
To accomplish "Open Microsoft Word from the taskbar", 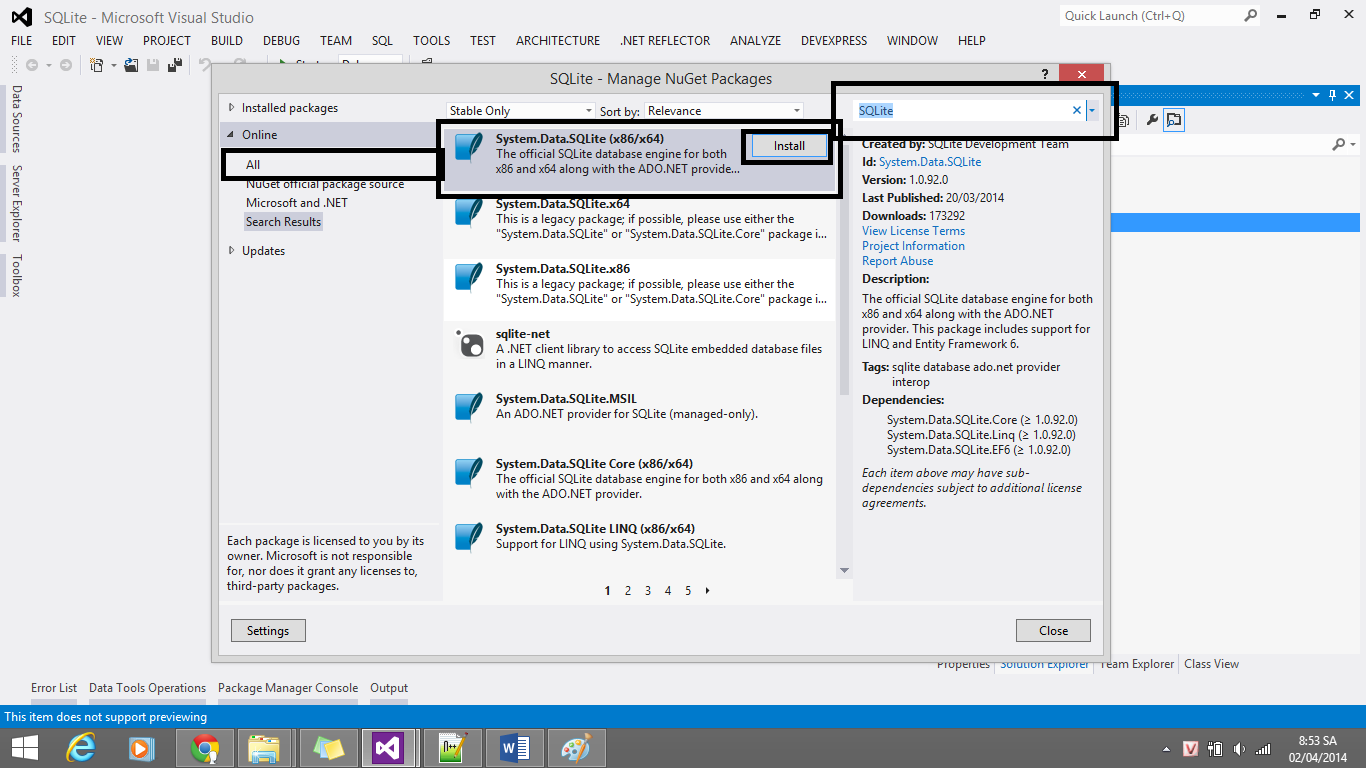I will [515, 748].
